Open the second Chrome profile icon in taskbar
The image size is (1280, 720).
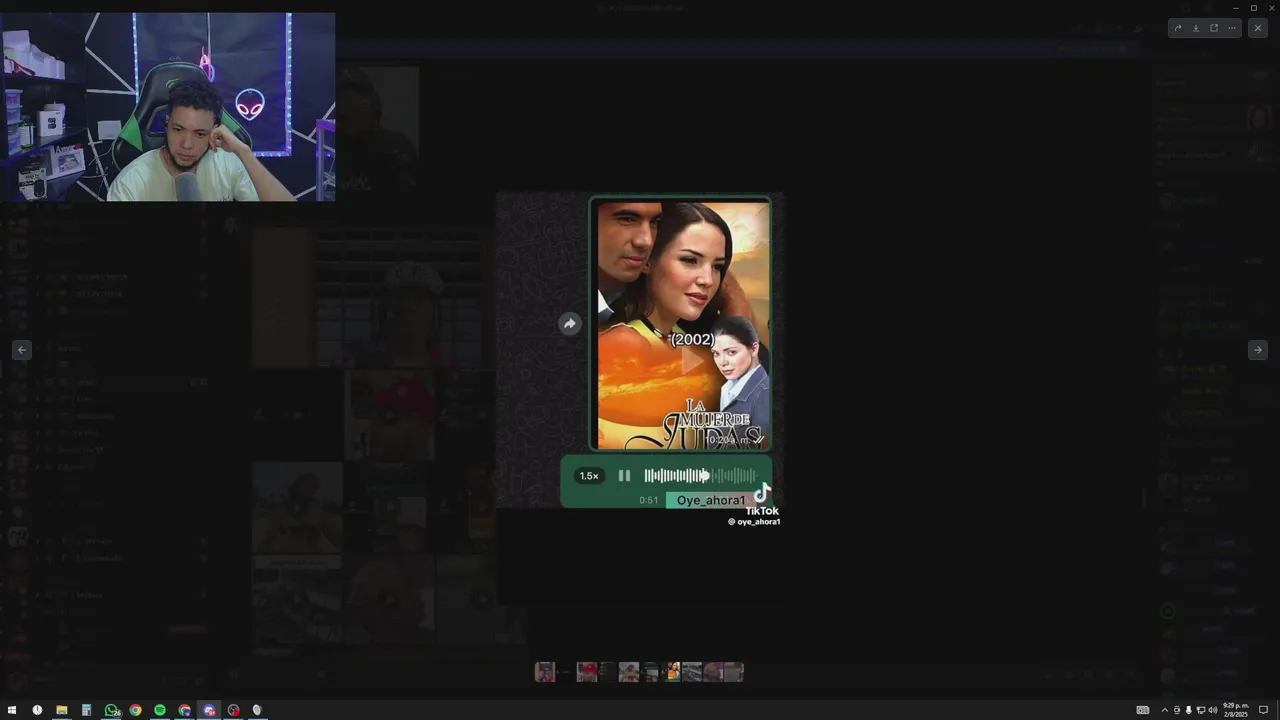[x=184, y=710]
